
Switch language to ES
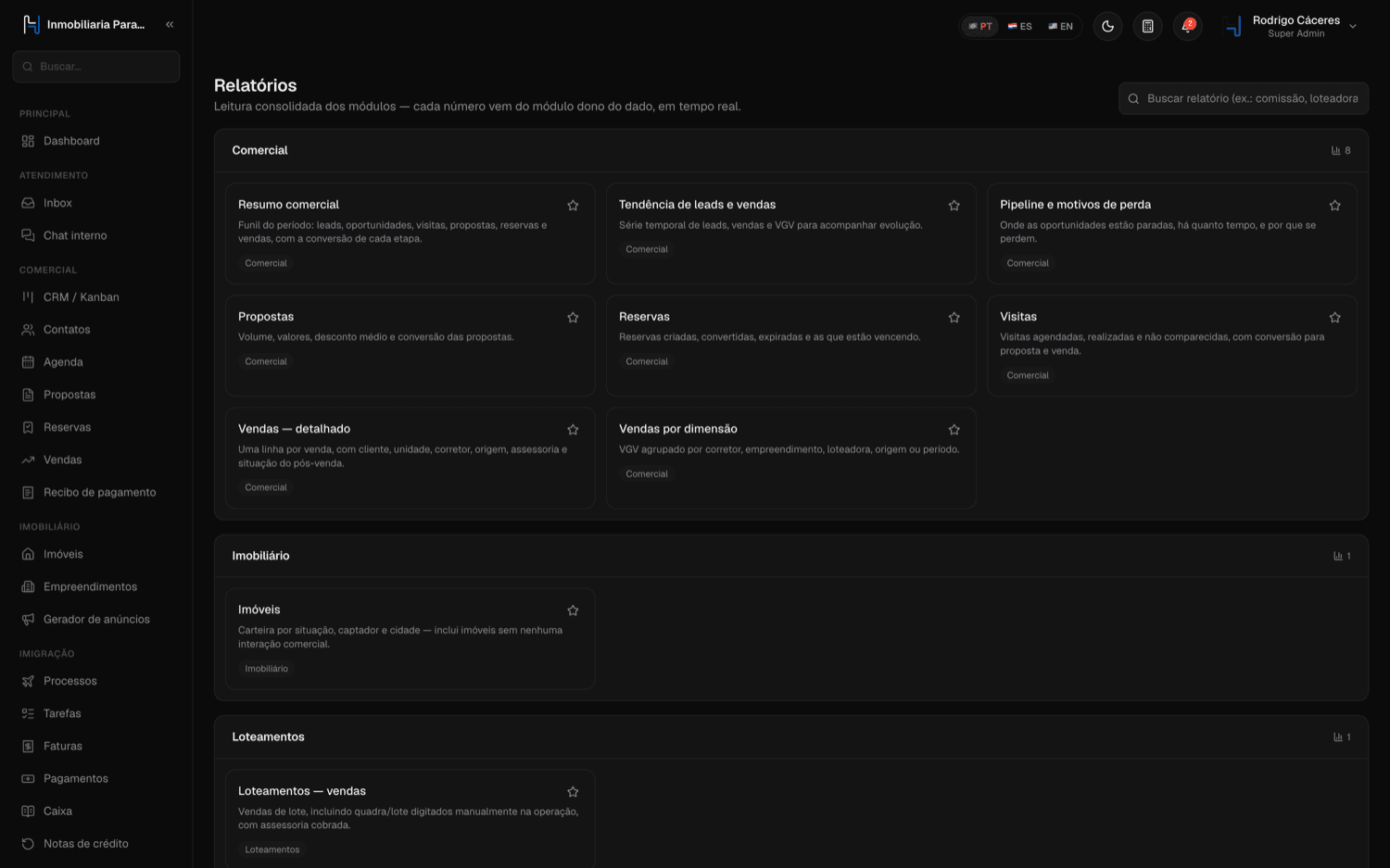tap(1019, 26)
